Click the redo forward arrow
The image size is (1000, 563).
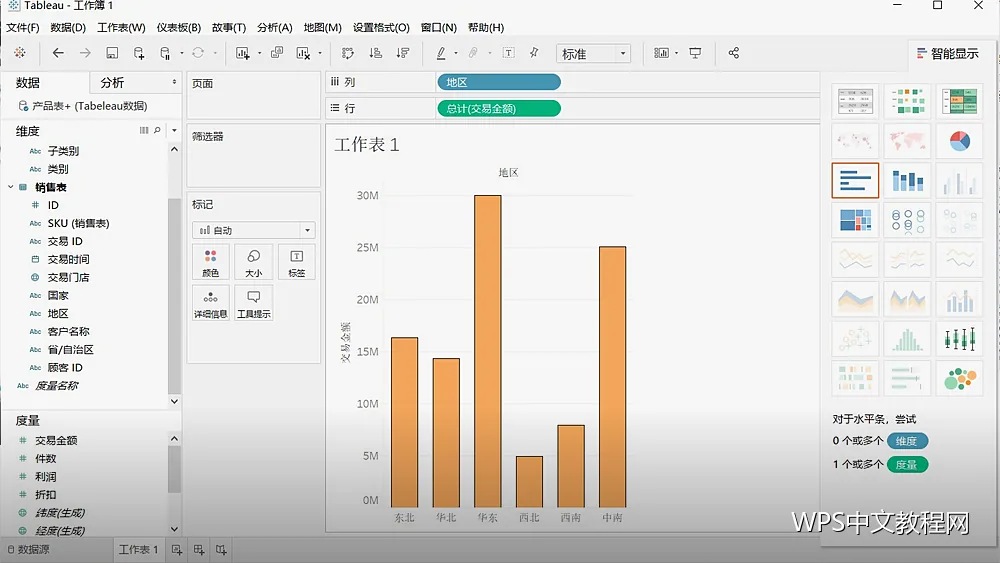pyautogui.click(x=85, y=53)
